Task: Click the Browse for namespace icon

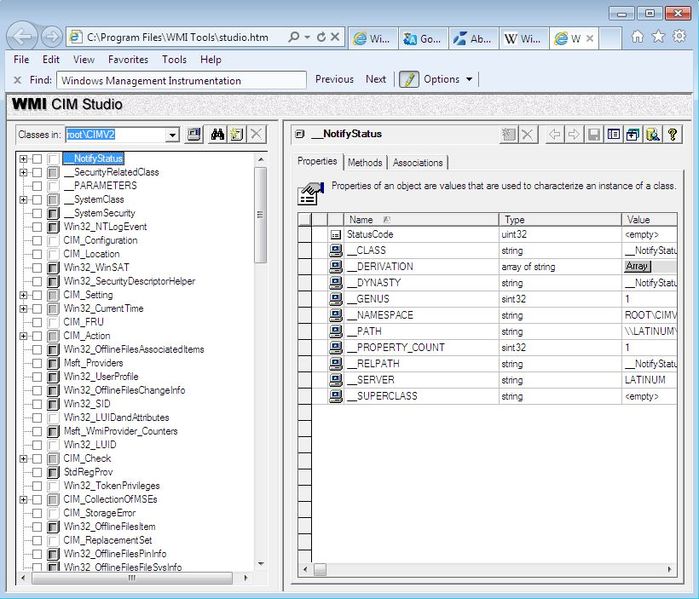Action: click(193, 134)
